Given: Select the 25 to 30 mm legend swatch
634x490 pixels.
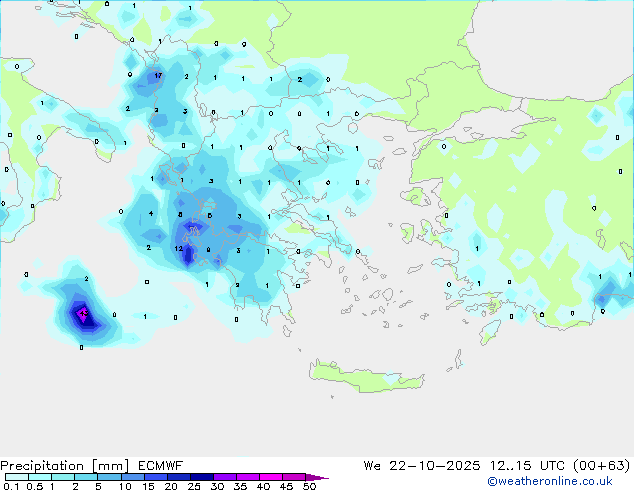Looking at the screenshot, I should pyautogui.click(x=202, y=477).
